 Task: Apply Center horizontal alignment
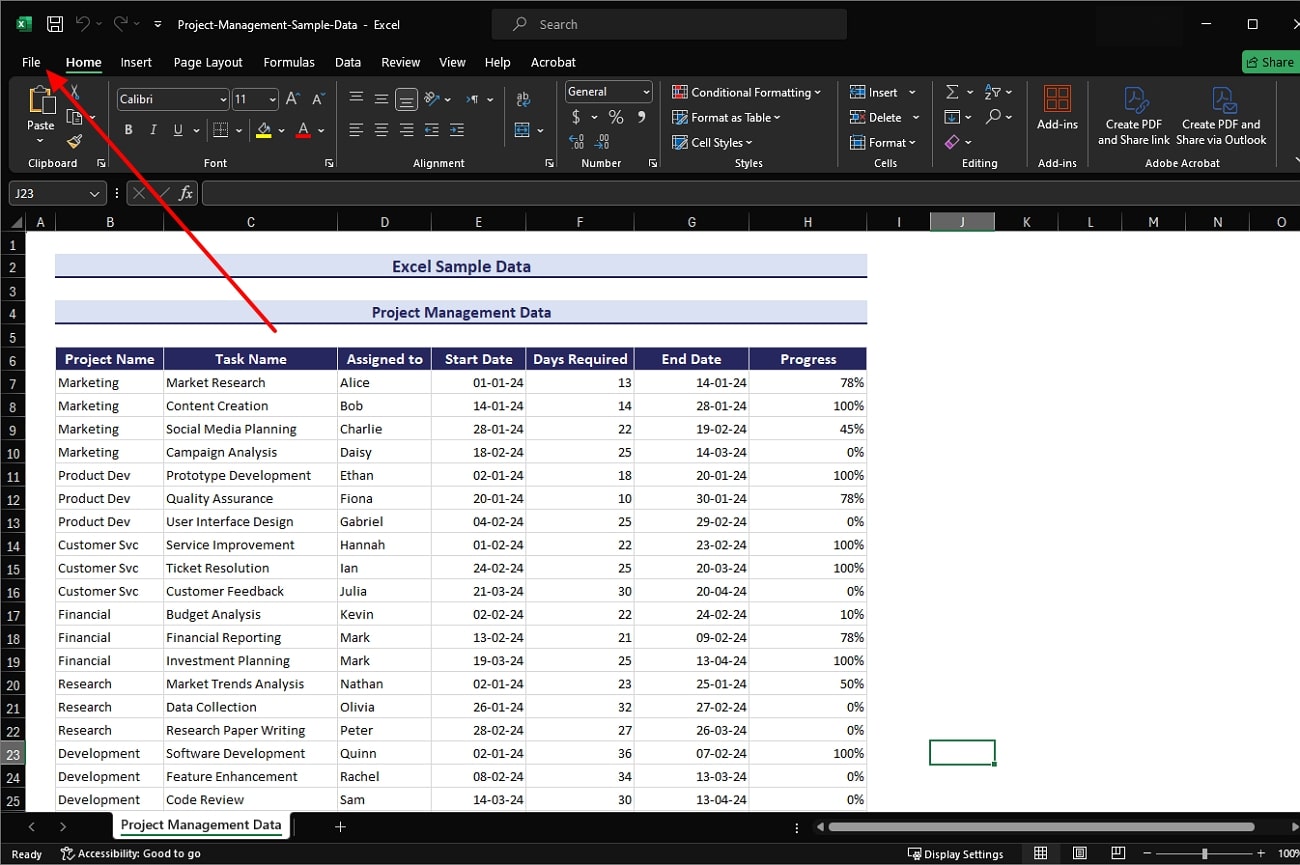381,130
